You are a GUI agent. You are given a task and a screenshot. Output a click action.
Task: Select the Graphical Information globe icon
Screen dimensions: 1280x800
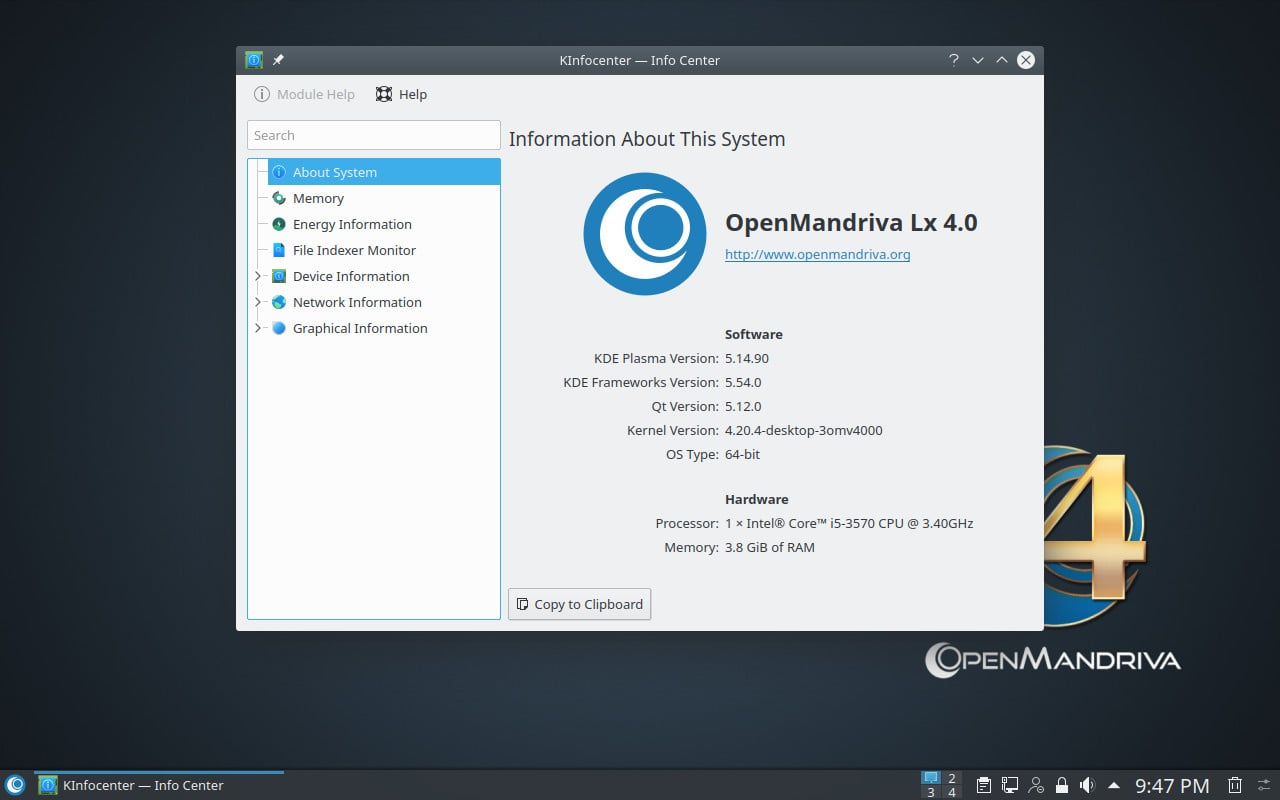pos(278,328)
